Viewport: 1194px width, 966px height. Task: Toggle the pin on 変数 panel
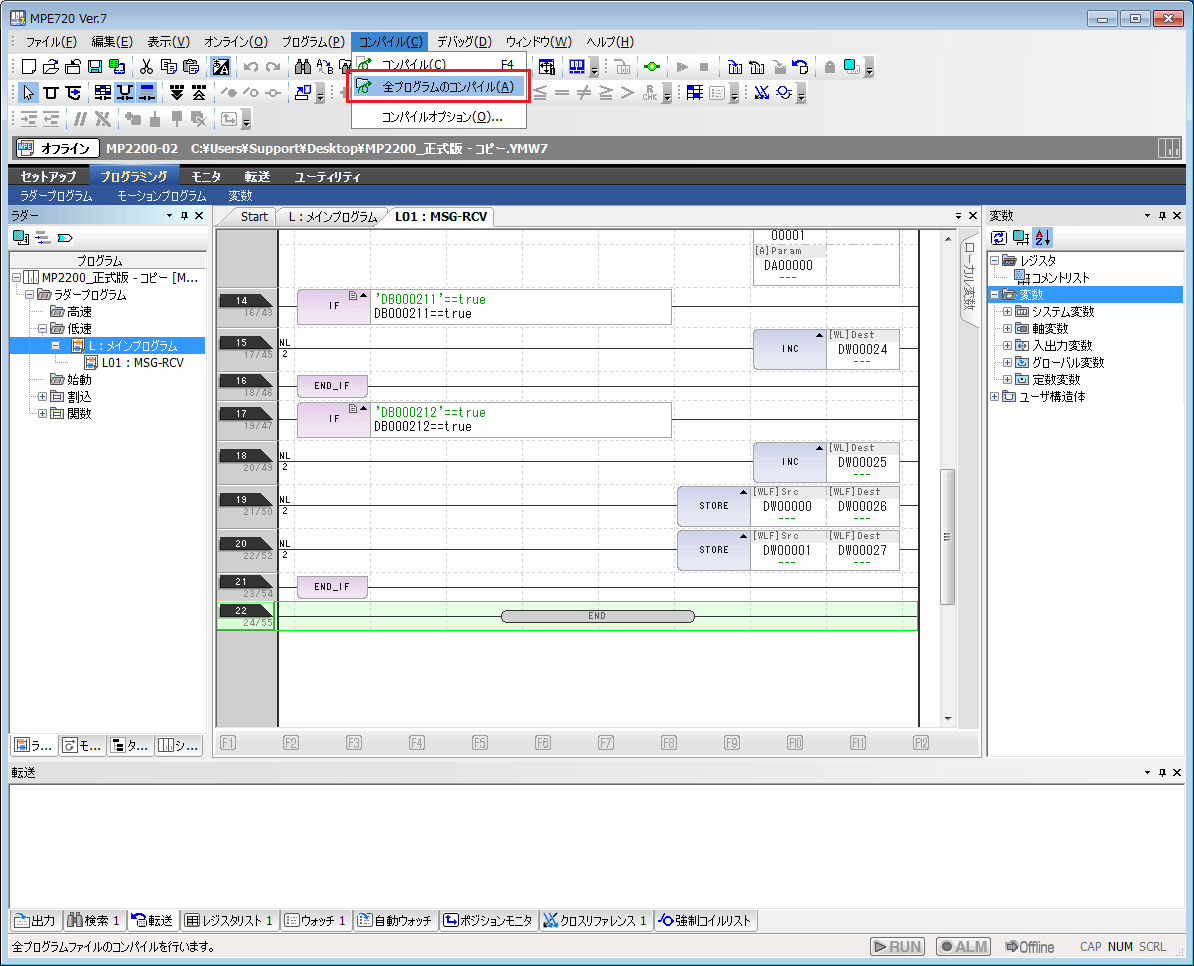[x=1162, y=215]
